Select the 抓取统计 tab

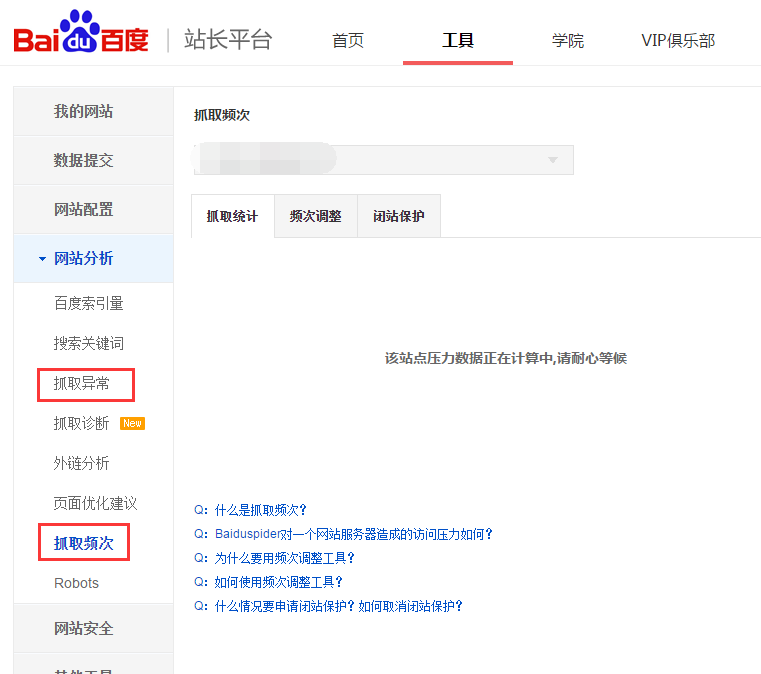232,216
